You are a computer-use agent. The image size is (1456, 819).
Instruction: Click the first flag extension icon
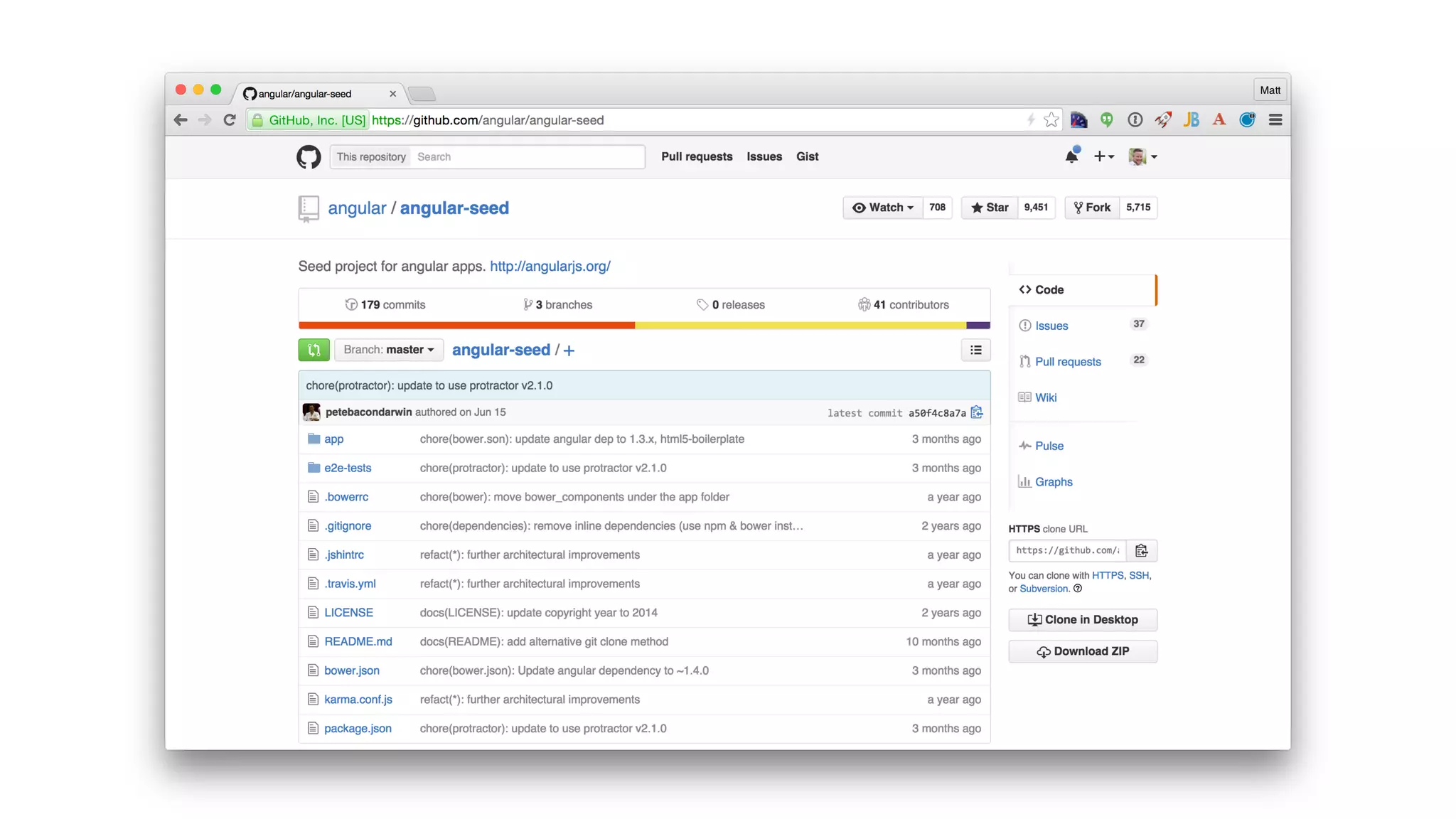1078,119
